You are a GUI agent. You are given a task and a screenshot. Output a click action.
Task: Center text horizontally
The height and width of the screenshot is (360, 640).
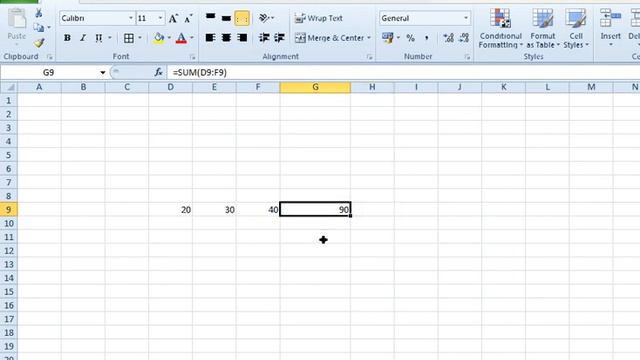tap(226, 38)
